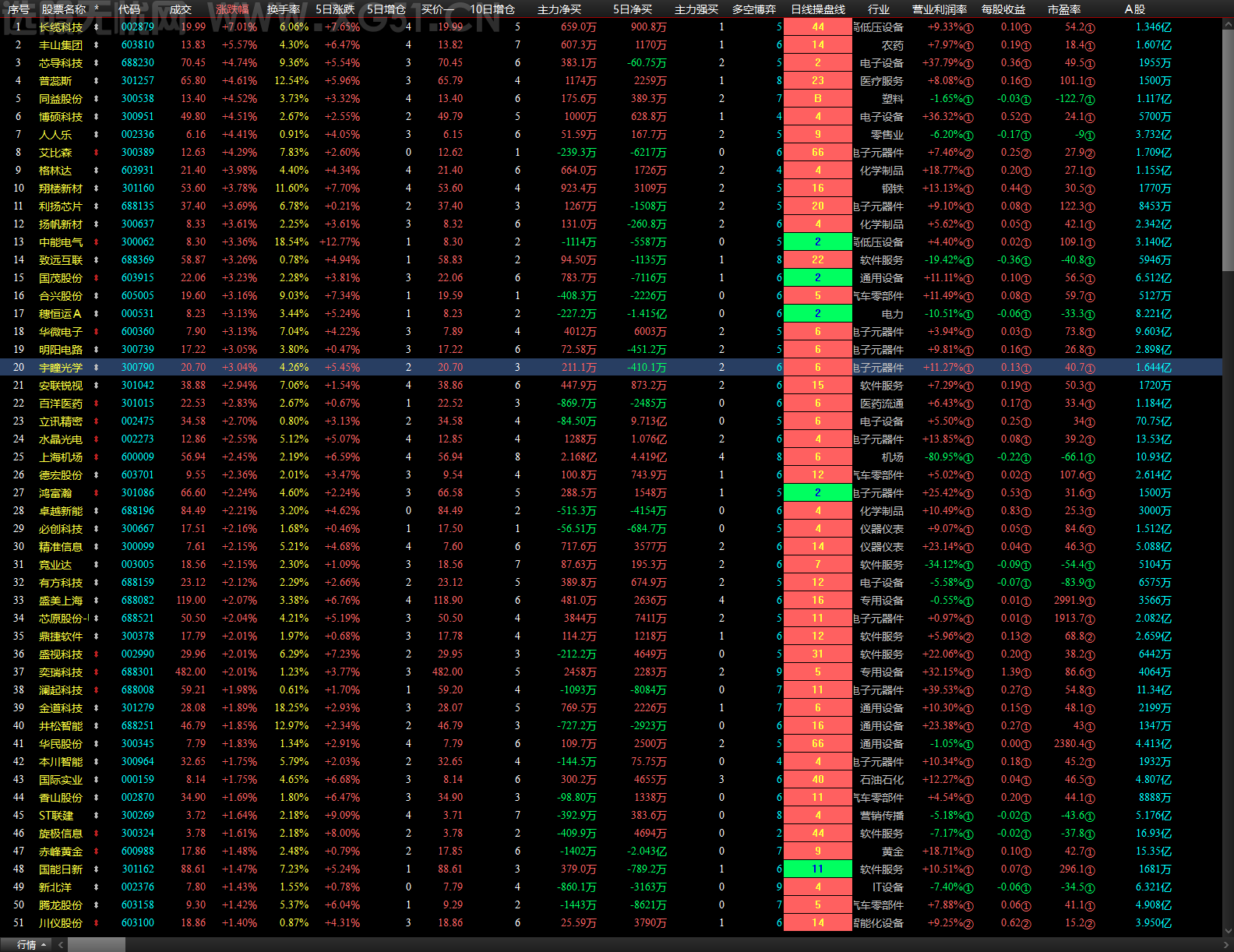Click stock code 000159
Screen dimensions: 1234x952
138,780
